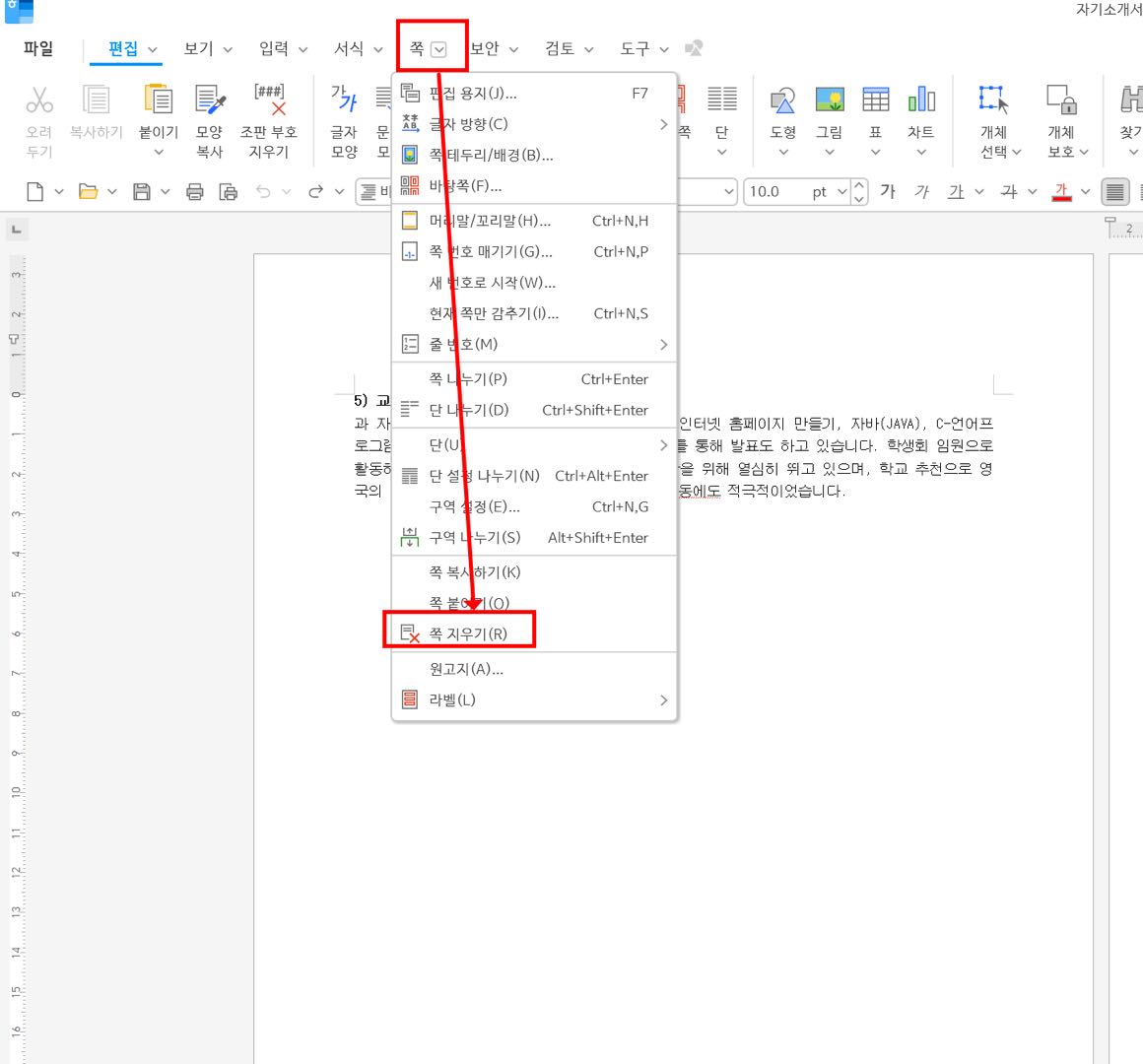
Task: Expand the Paste (붙이기) dropdown arrow
Action: point(159,153)
